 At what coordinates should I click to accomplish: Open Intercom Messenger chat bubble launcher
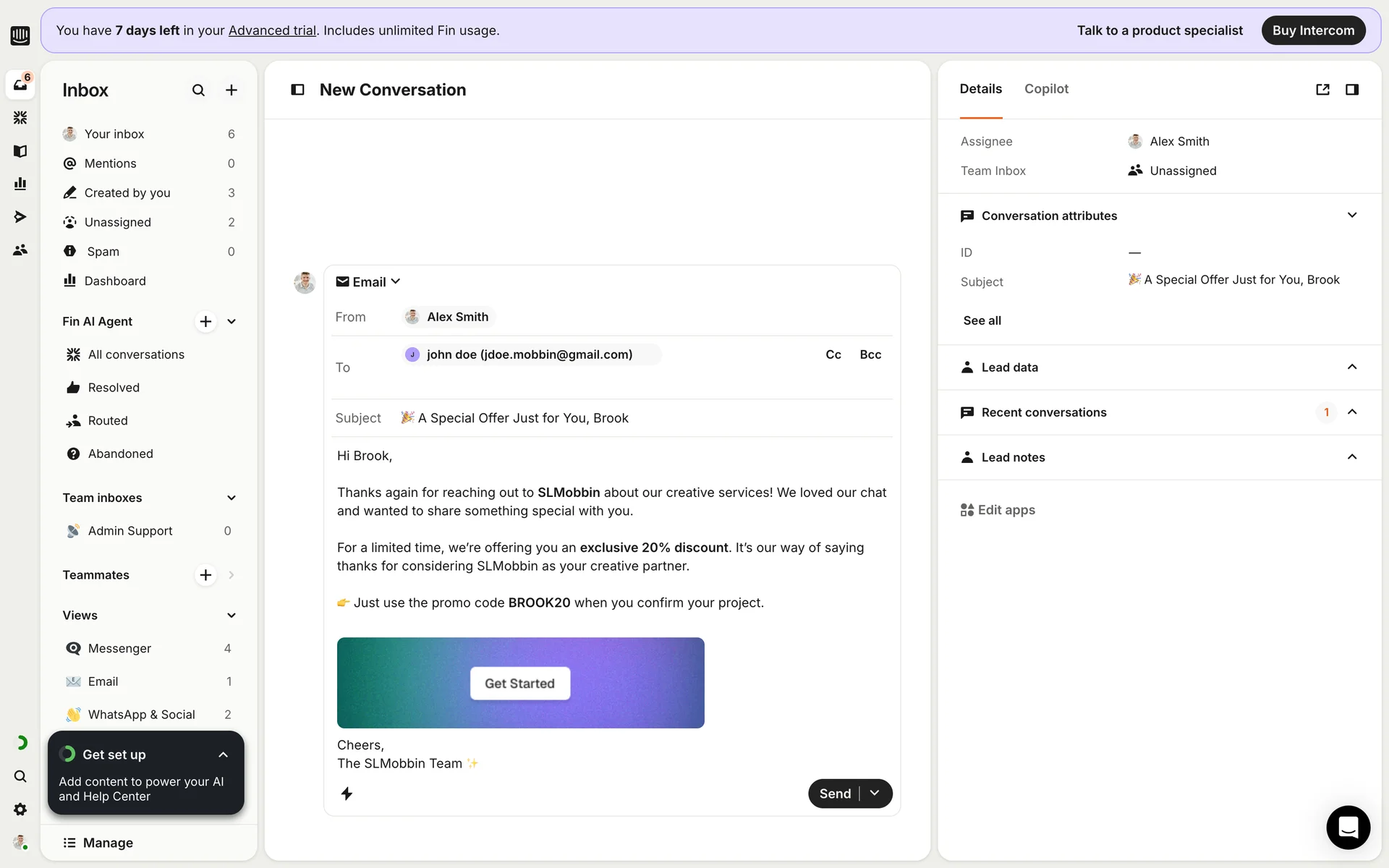click(x=1348, y=827)
